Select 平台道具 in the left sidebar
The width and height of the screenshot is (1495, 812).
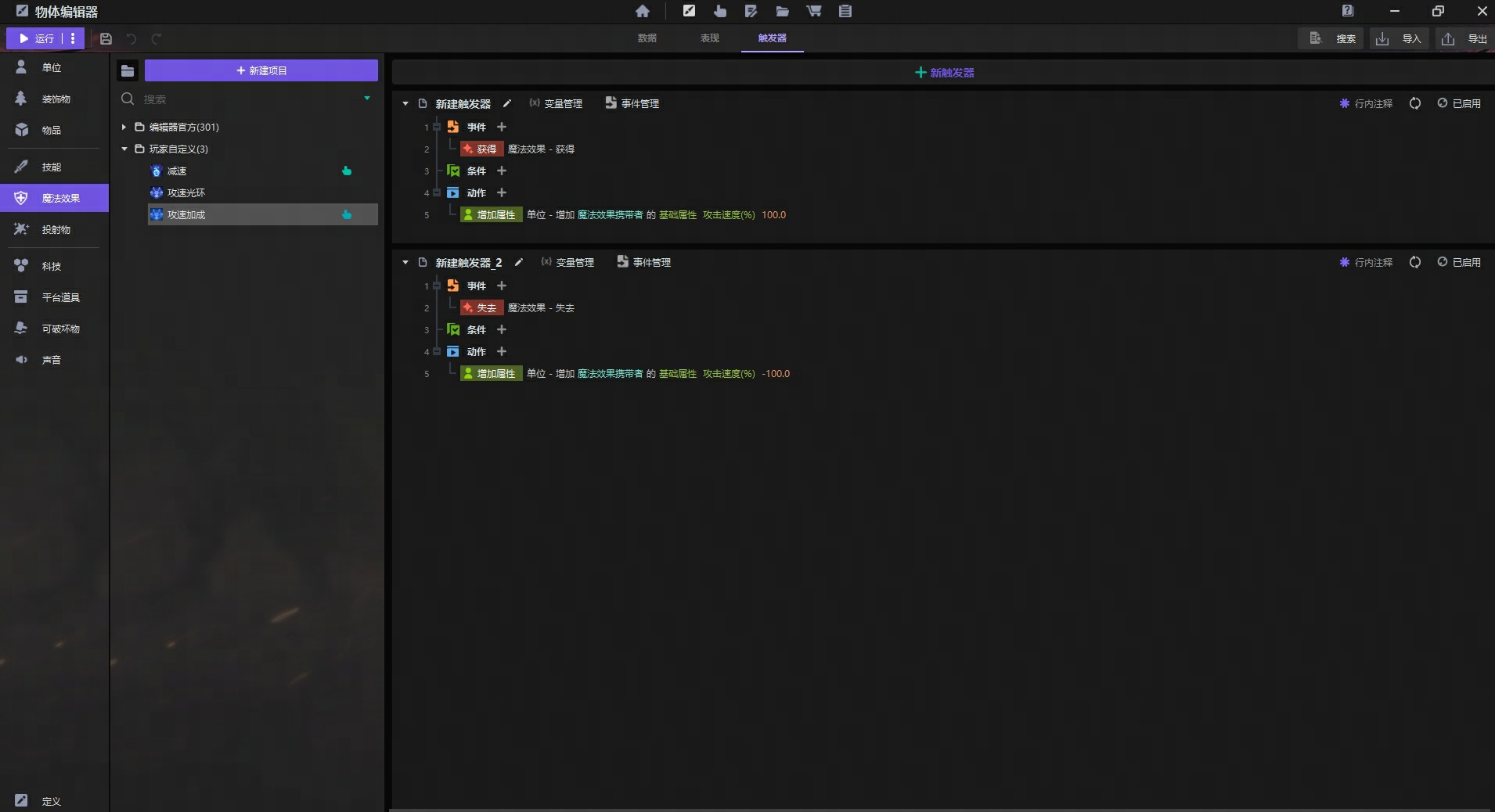(54, 298)
